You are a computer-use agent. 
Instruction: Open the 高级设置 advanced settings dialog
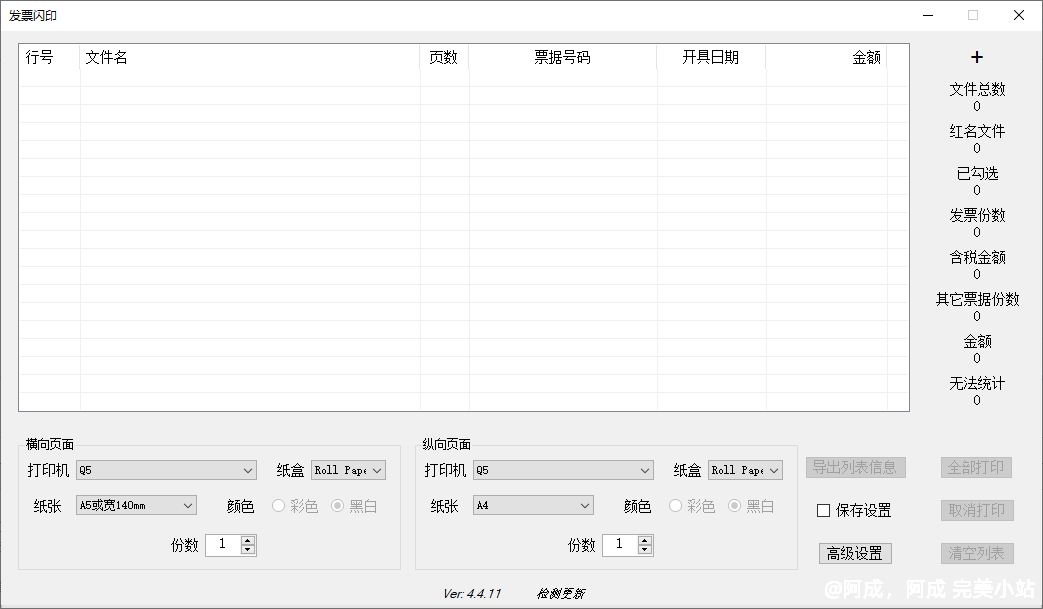click(855, 553)
